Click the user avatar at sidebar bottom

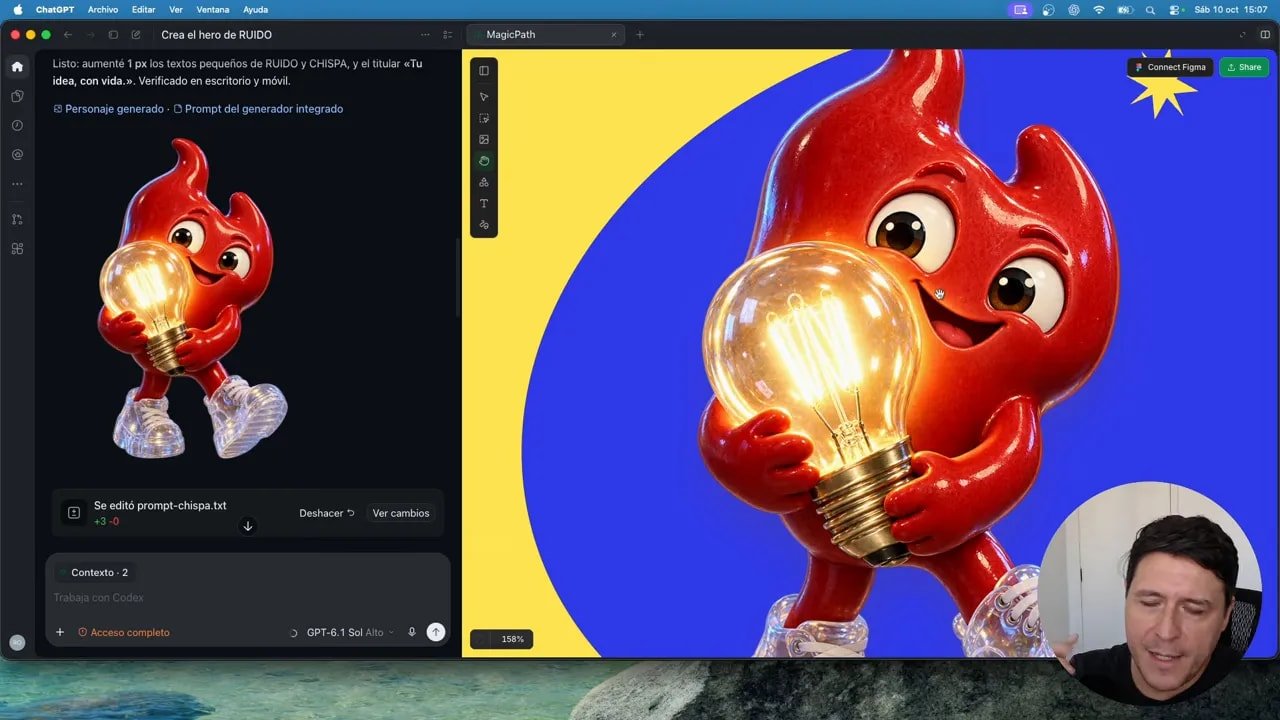tap(17, 642)
